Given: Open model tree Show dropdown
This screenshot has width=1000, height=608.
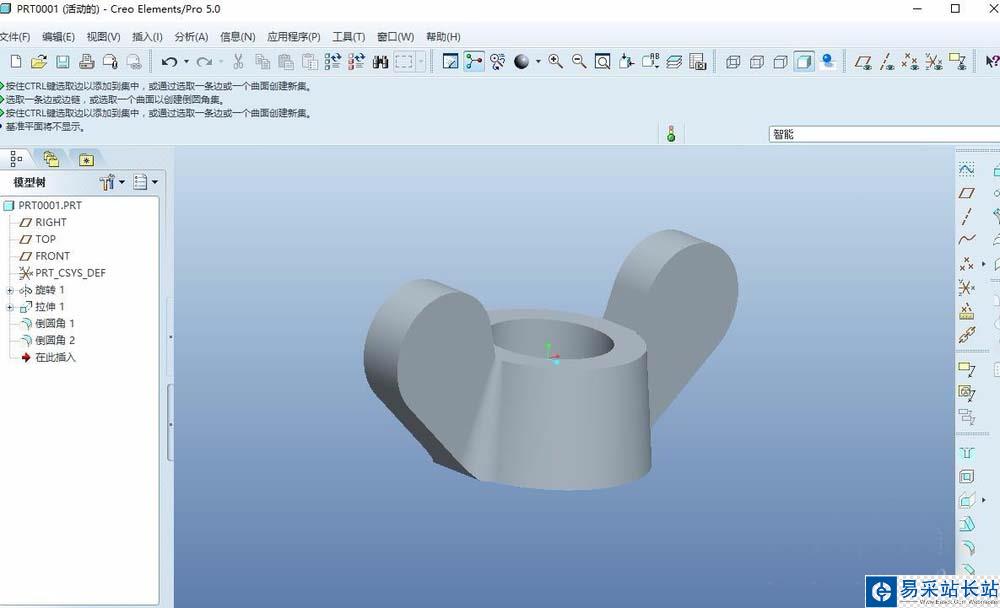Looking at the screenshot, I should point(145,182).
